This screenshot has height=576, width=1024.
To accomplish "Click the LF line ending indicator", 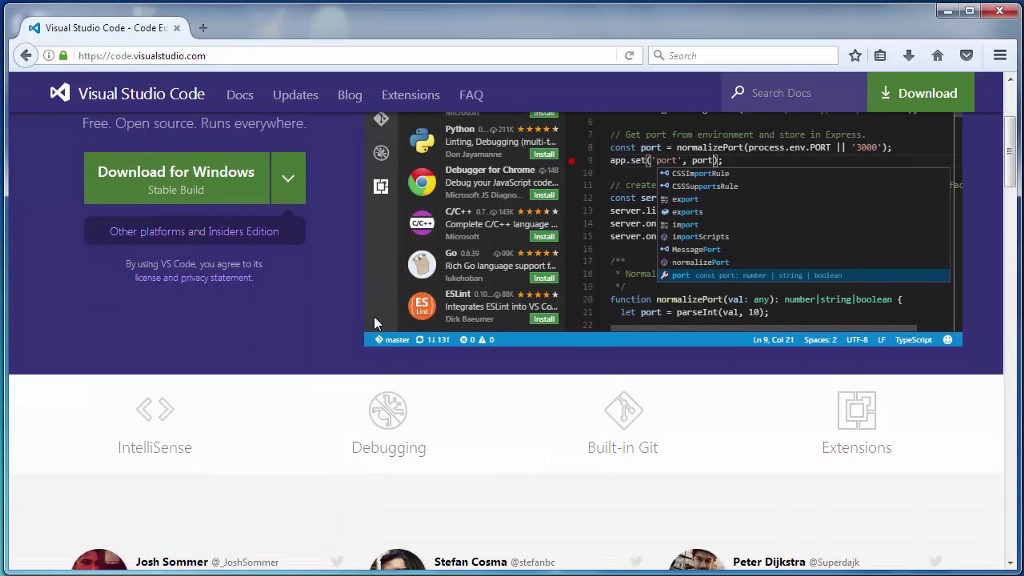I will pos(882,340).
